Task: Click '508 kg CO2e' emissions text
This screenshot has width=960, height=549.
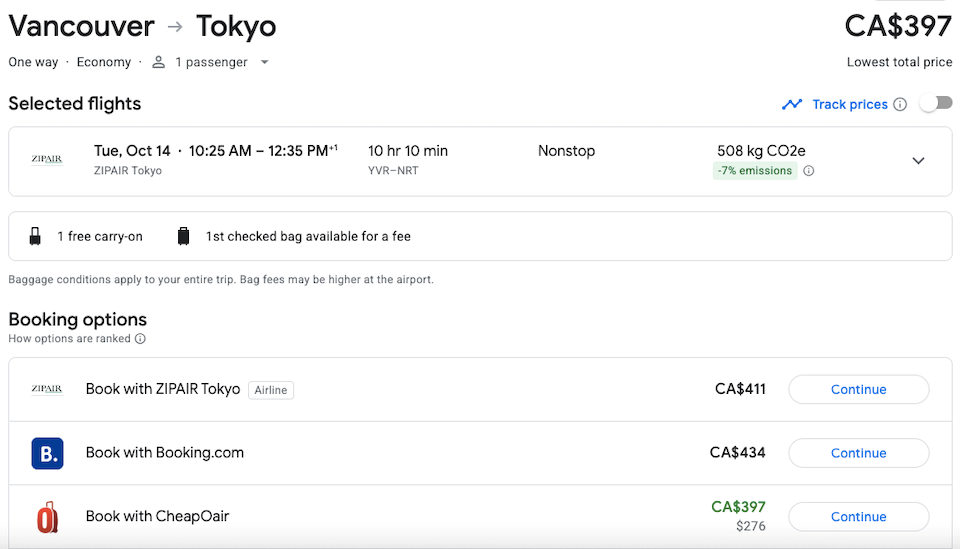Action: (761, 151)
